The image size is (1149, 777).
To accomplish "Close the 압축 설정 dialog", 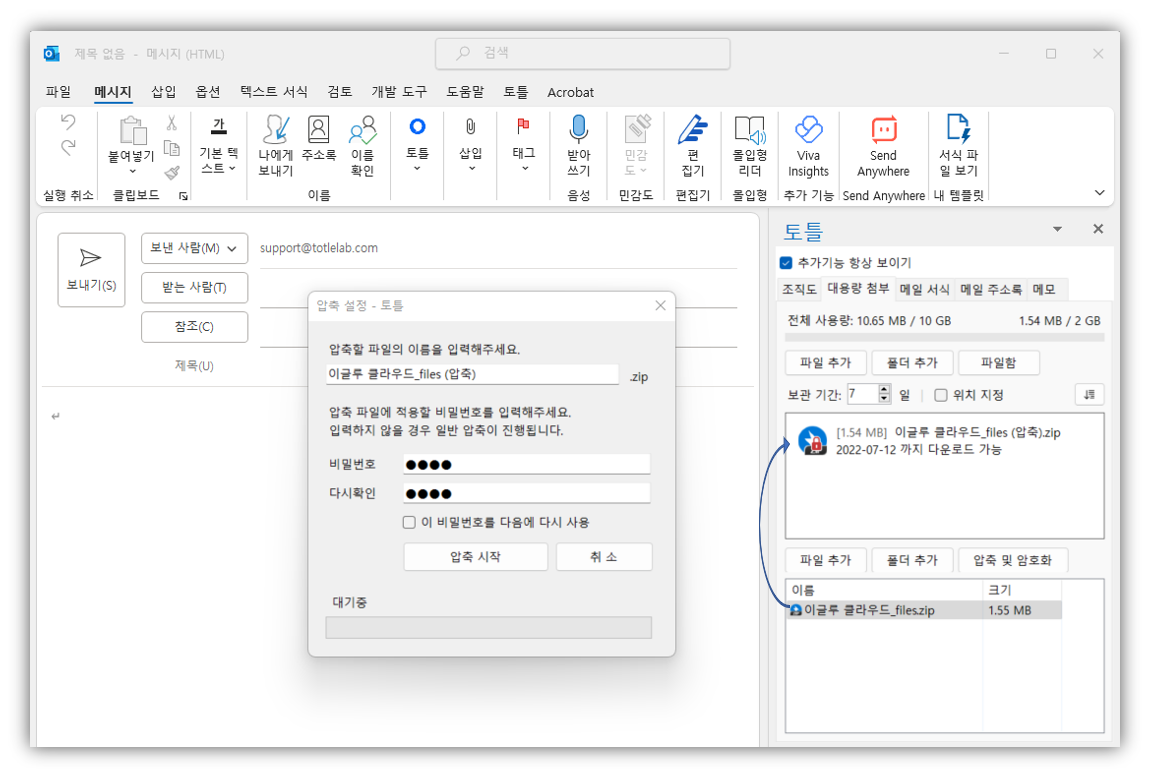I will 660,306.
